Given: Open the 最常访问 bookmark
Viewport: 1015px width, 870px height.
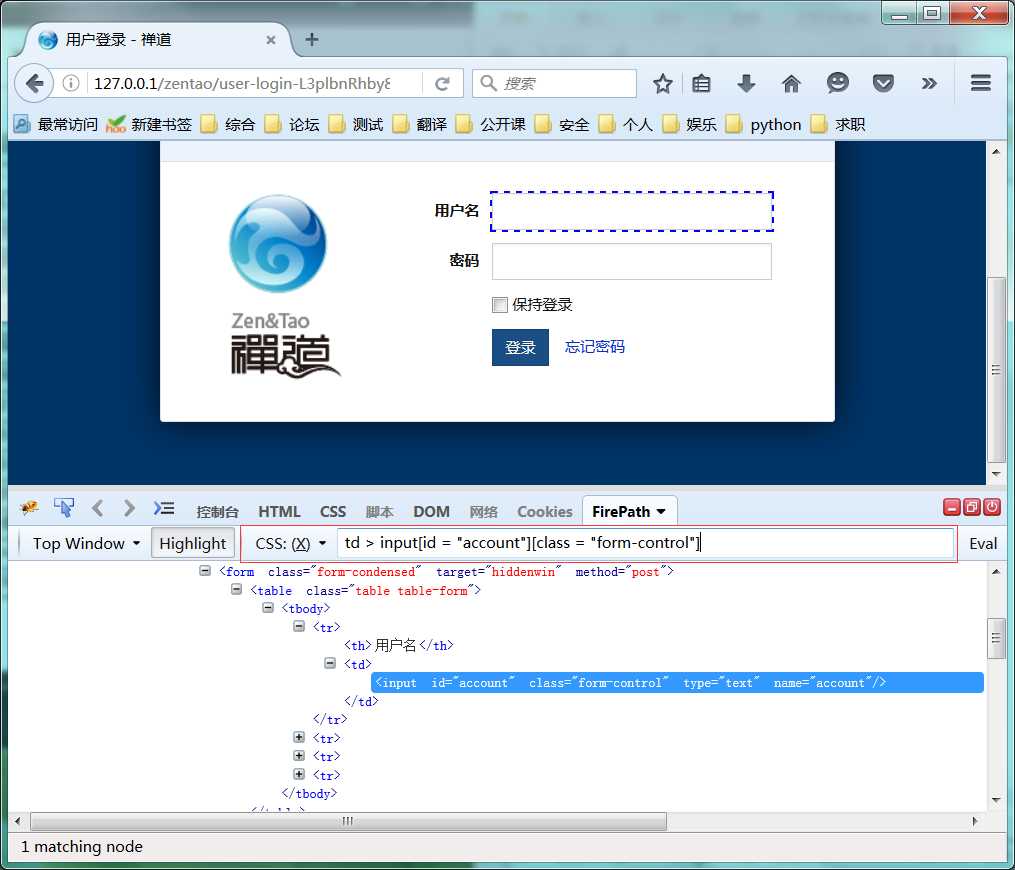Looking at the screenshot, I should 56,124.
